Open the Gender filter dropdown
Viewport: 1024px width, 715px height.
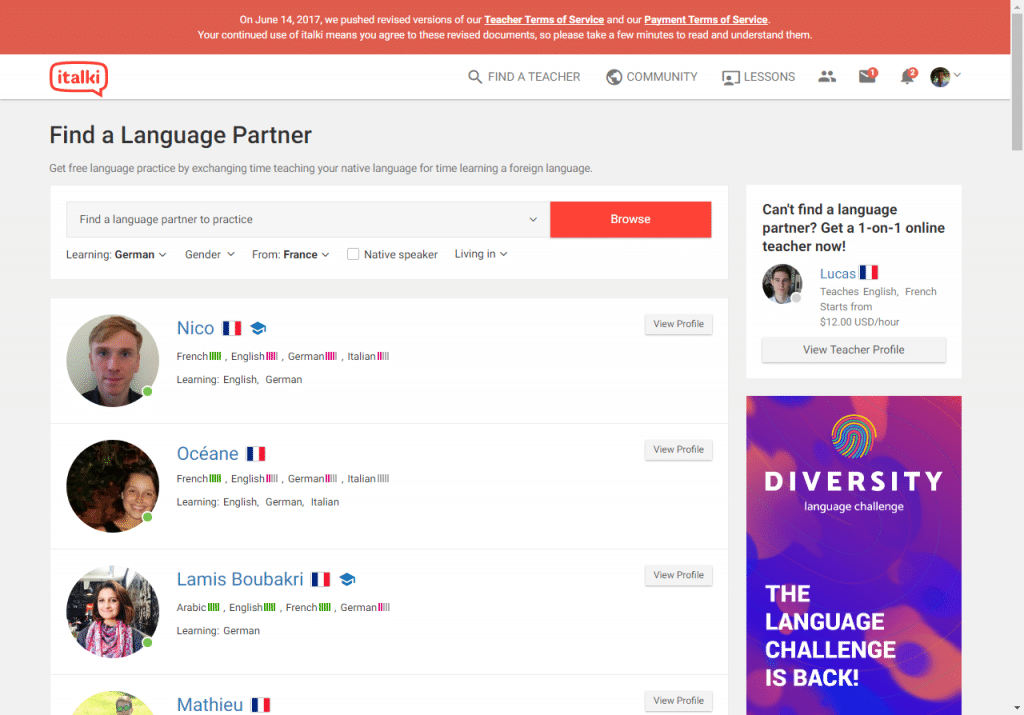coord(210,255)
